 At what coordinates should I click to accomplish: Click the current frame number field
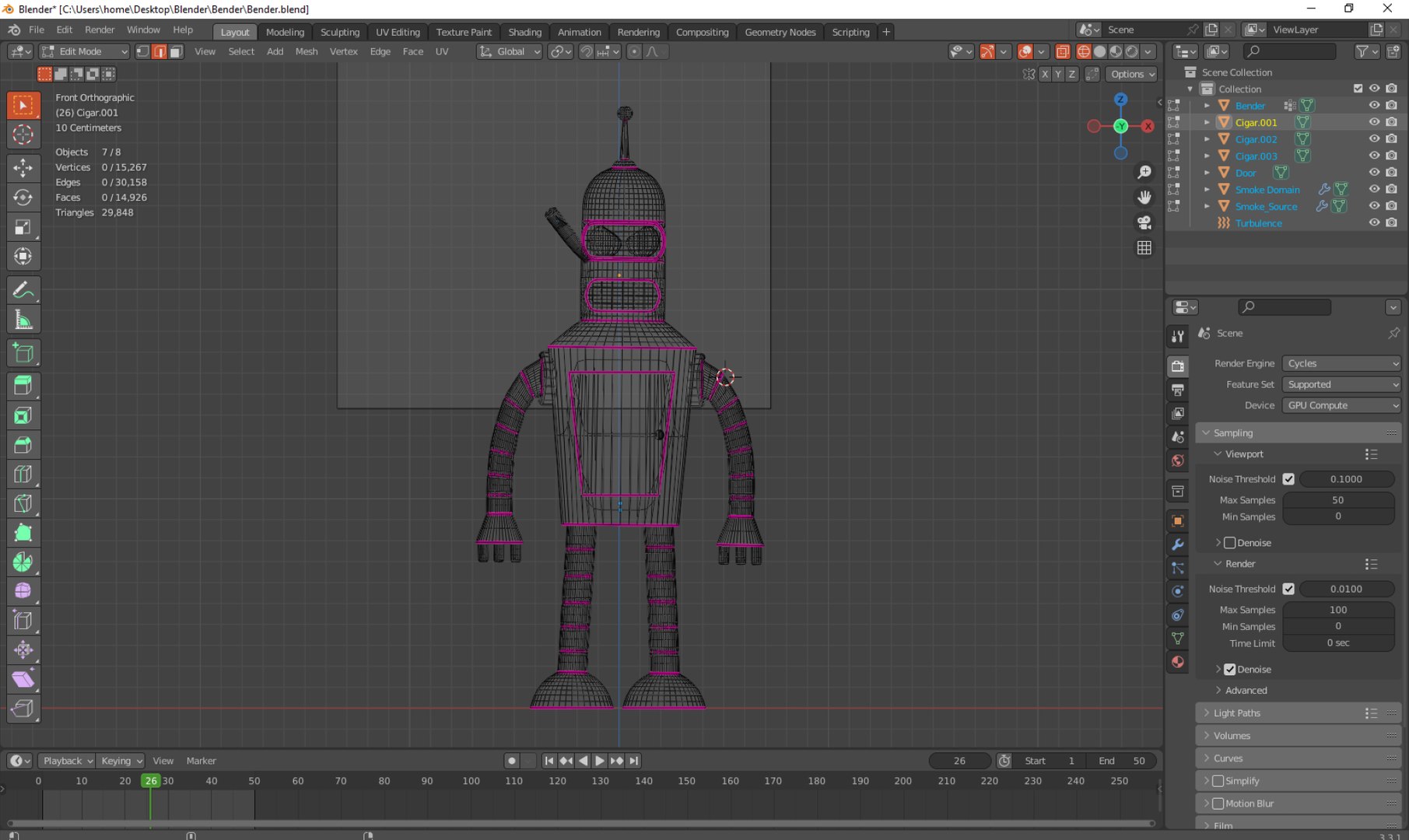click(x=959, y=761)
